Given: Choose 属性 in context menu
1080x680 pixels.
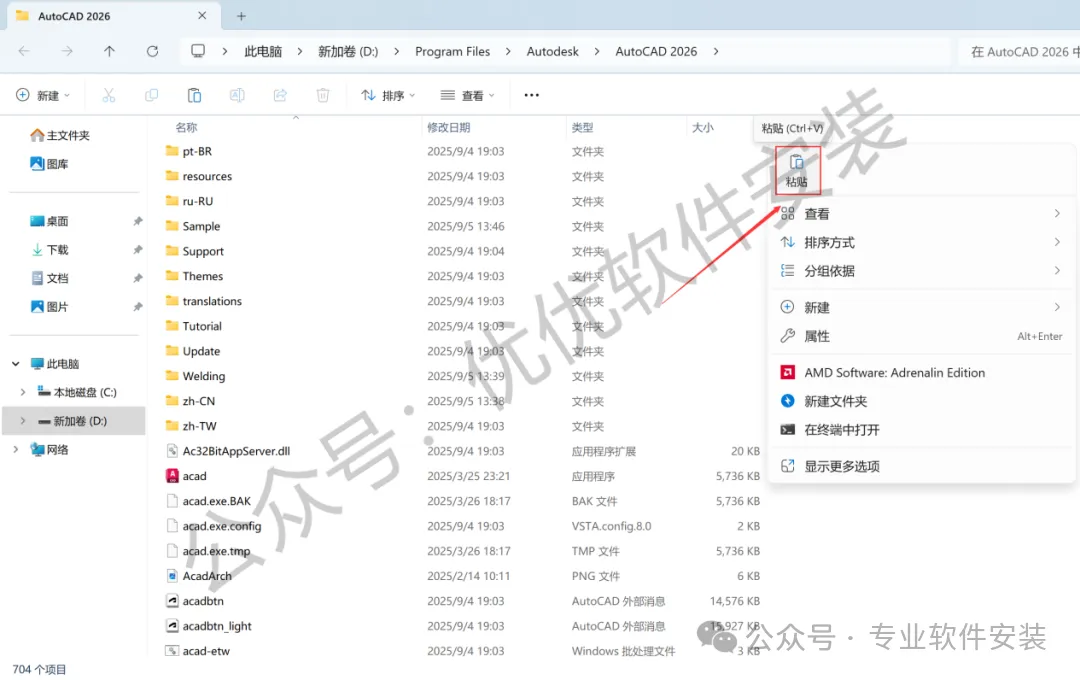Looking at the screenshot, I should (x=922, y=336).
